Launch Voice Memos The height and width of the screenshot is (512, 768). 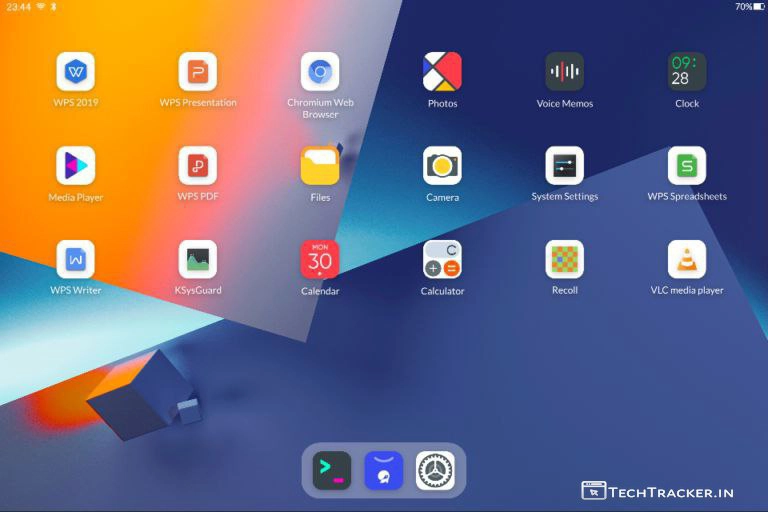coord(564,72)
